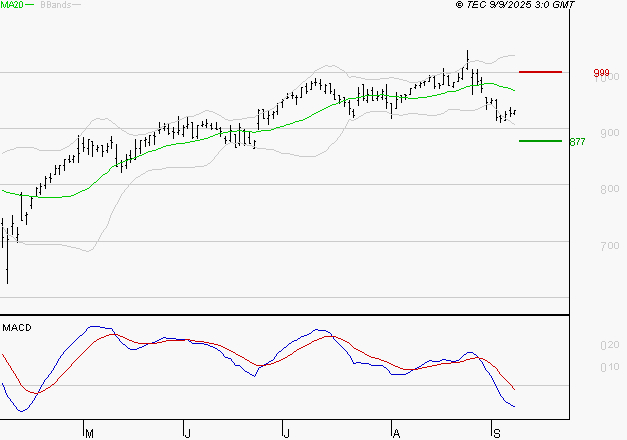Click the S month marker on time axis
This screenshot has width=627, height=440.
pos(497,434)
